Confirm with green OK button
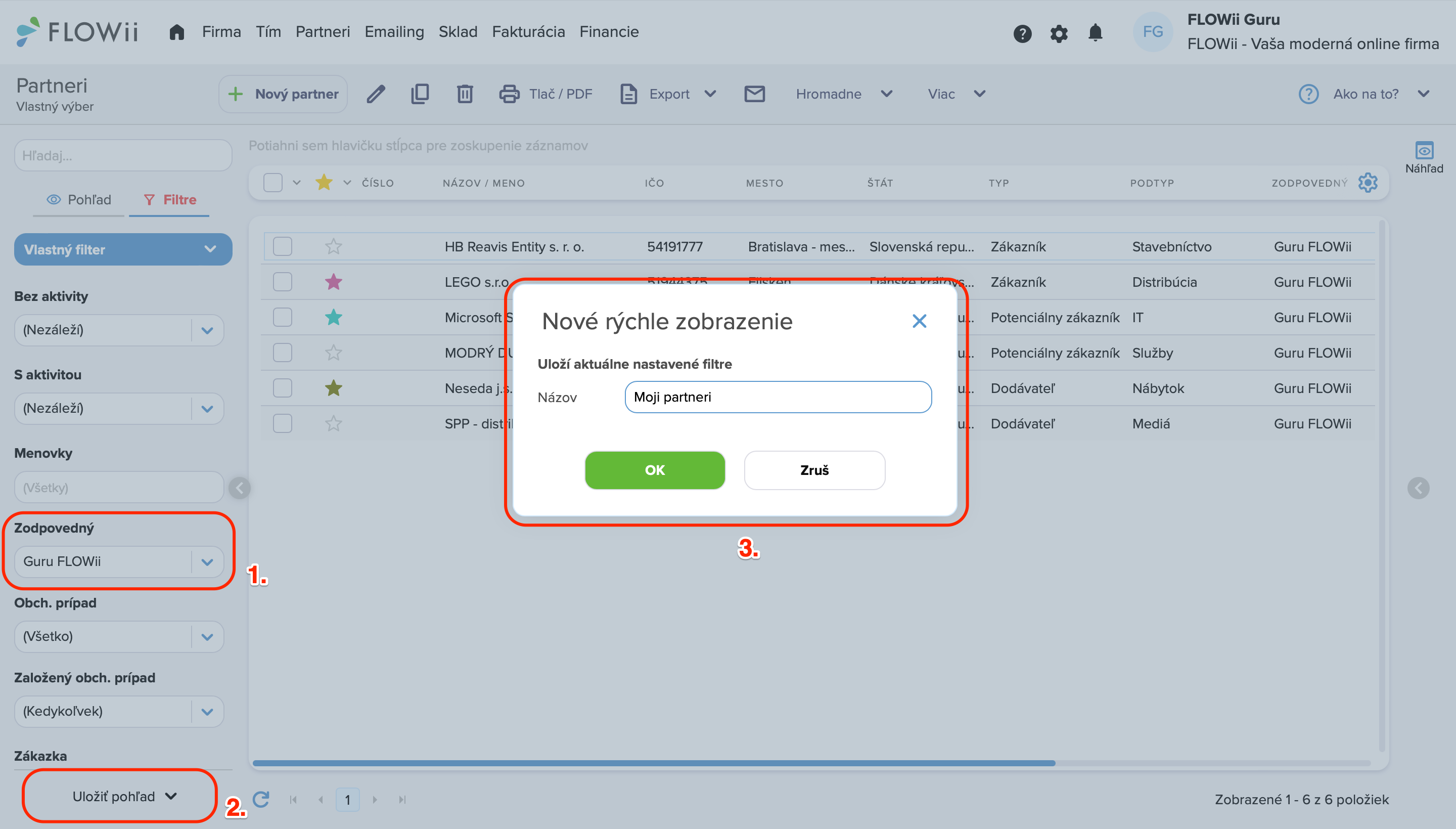This screenshot has width=1456, height=829. [x=654, y=470]
